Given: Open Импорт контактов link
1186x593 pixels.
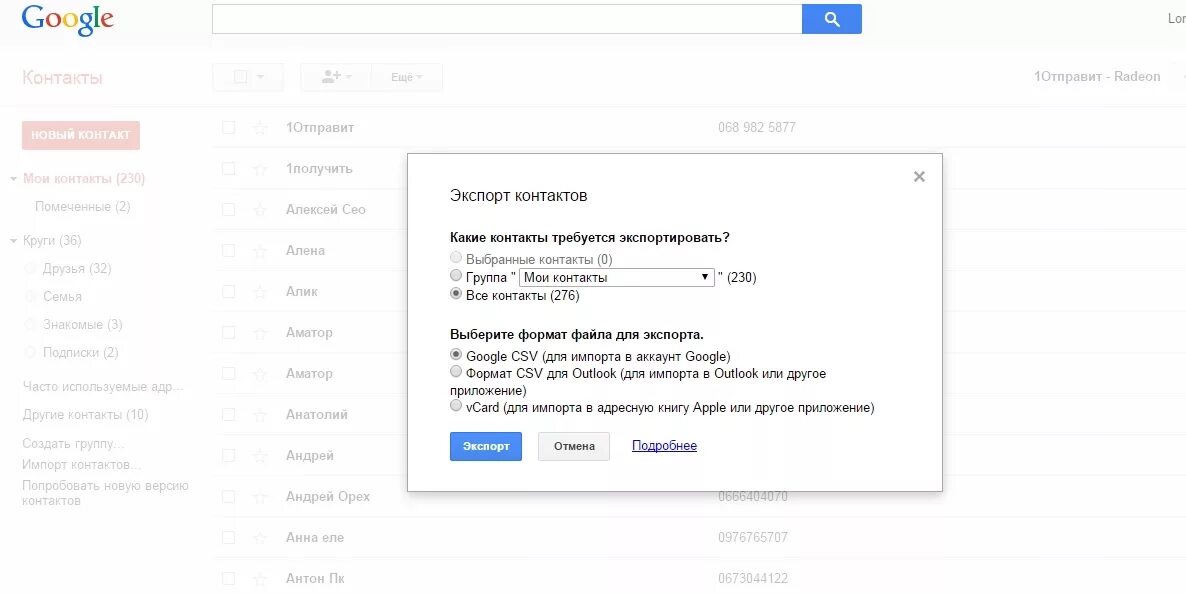Looking at the screenshot, I should [82, 464].
